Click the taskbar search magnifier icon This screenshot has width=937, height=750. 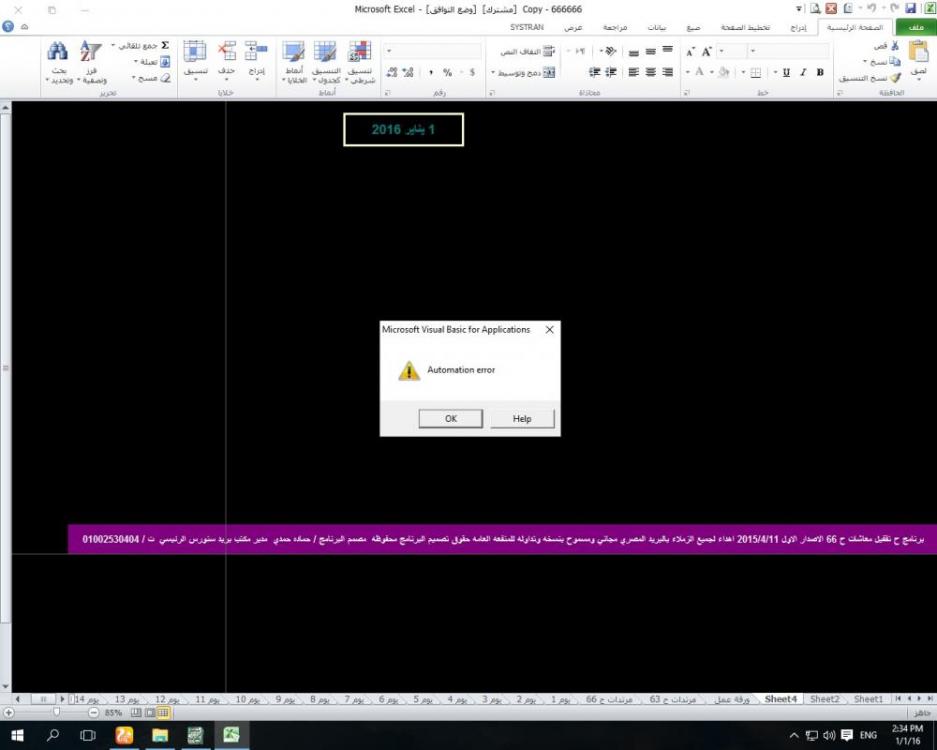(53, 735)
